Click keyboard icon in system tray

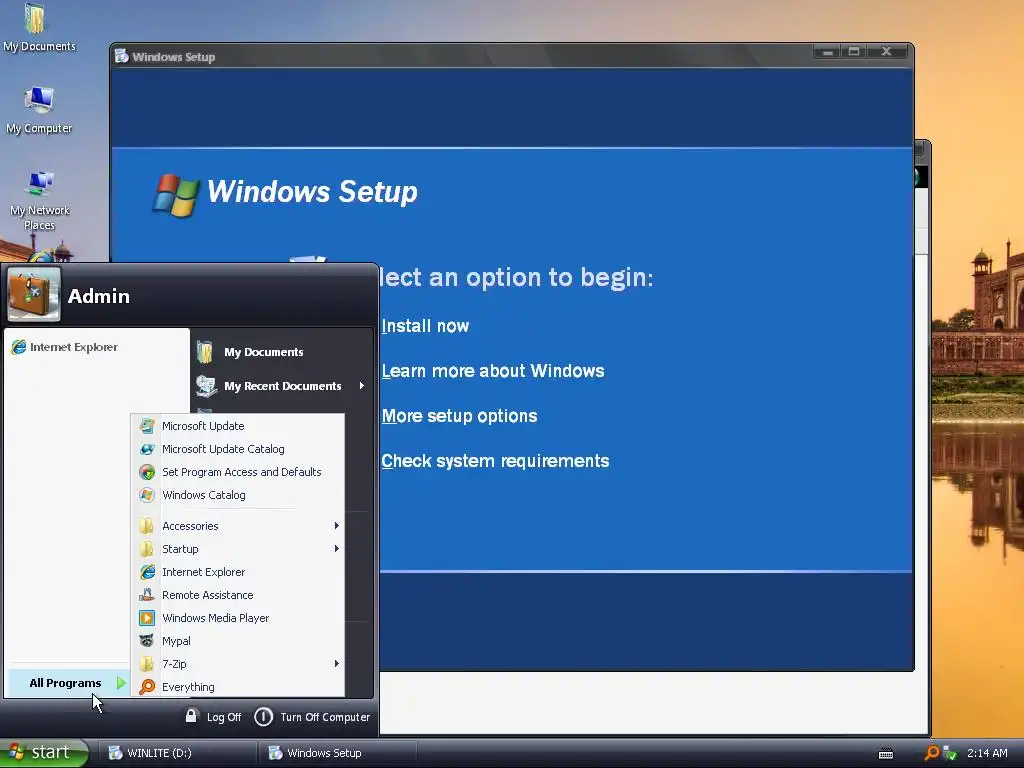(x=886, y=754)
